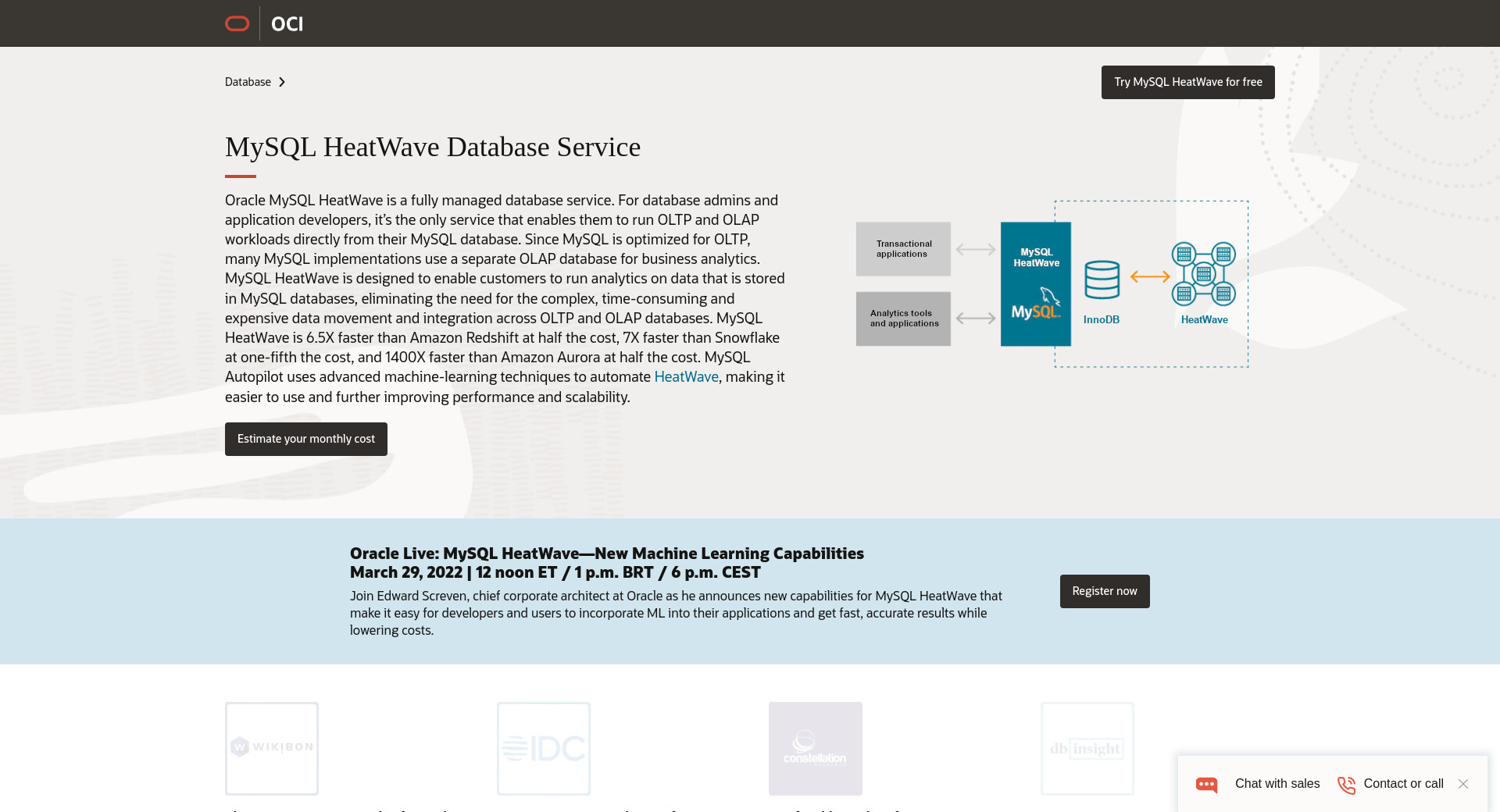This screenshot has height=812, width=1500.
Task: Click the InnoDB database cylinder icon
Action: tap(1102, 280)
